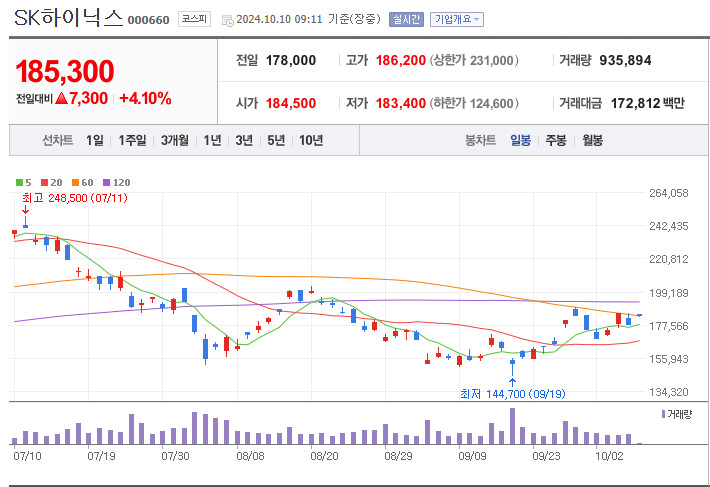710x487 pixels.
Task: Click the purple 120-day moving average swatch
Action: (106, 183)
